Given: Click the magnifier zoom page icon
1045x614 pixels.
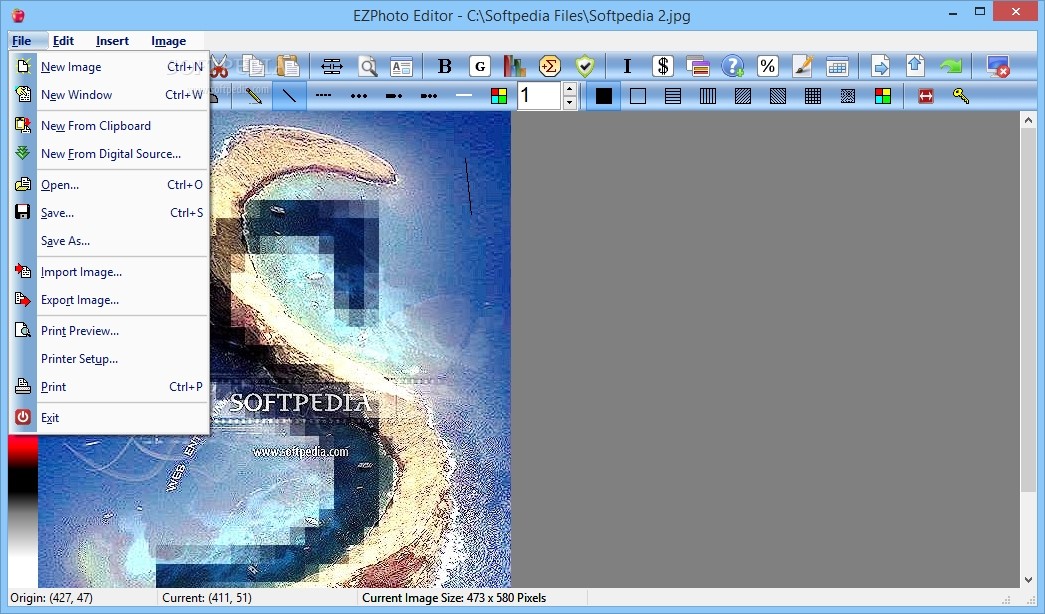Looking at the screenshot, I should pyautogui.click(x=367, y=66).
